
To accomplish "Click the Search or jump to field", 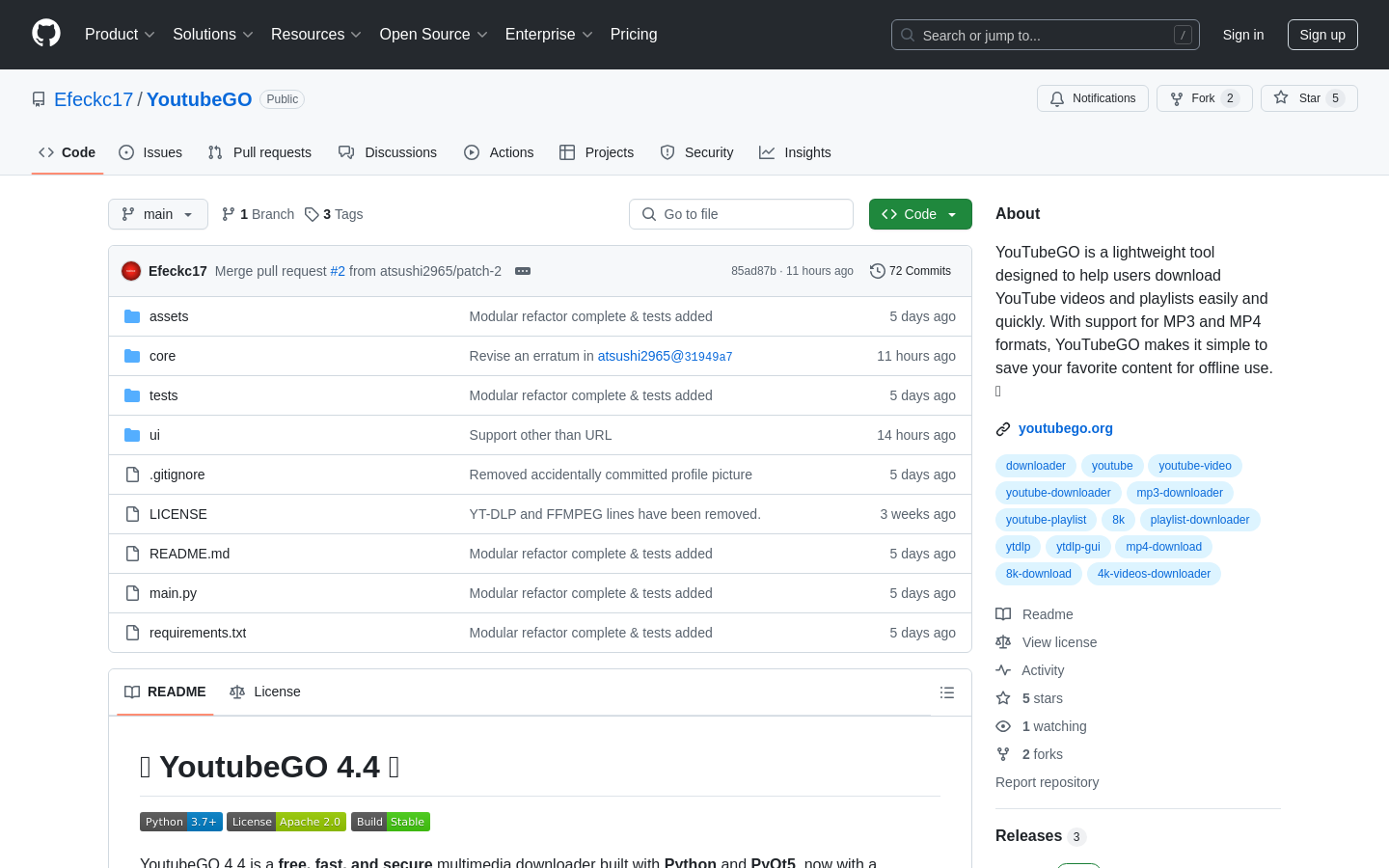I will click(x=1046, y=35).
